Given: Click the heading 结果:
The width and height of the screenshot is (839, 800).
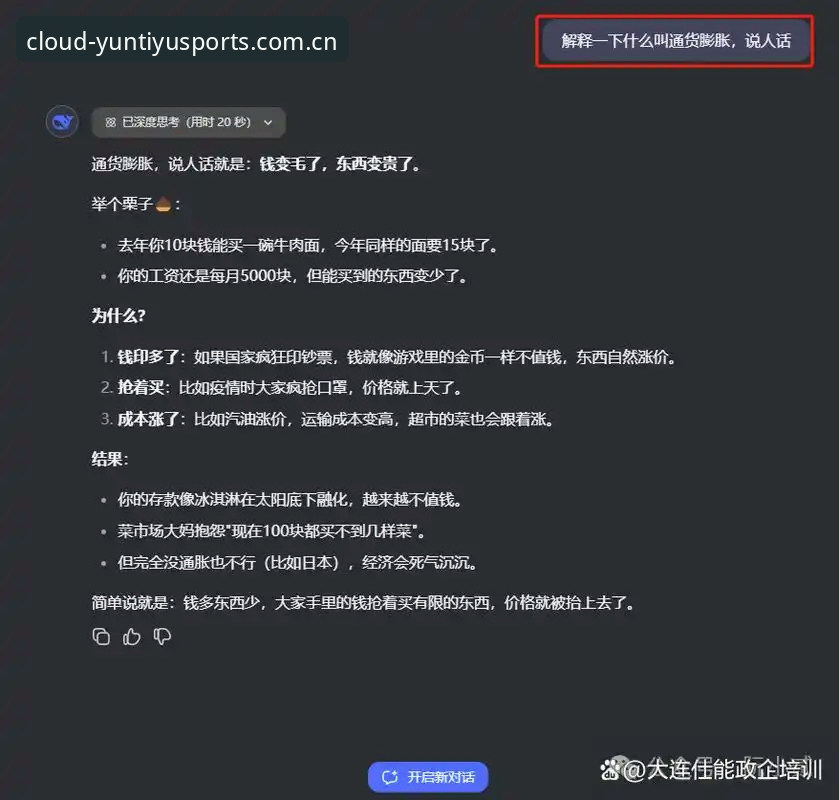Looking at the screenshot, I should [x=110, y=459].
